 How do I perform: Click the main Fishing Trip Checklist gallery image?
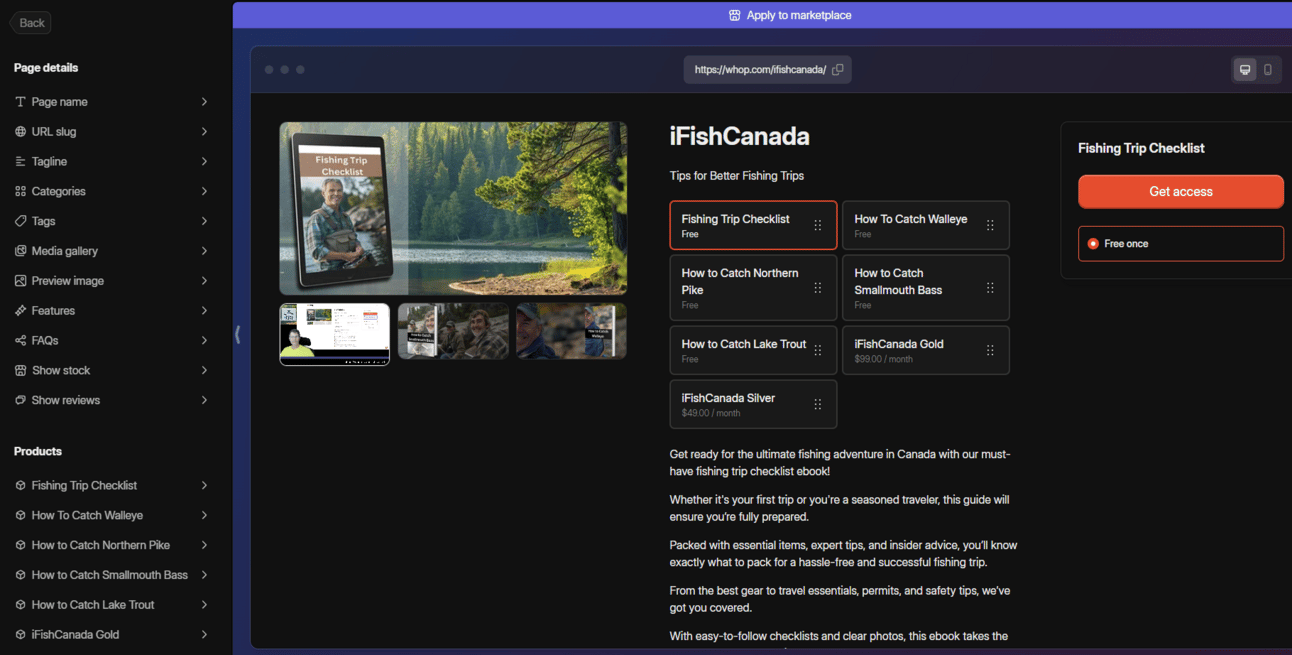[x=453, y=208]
